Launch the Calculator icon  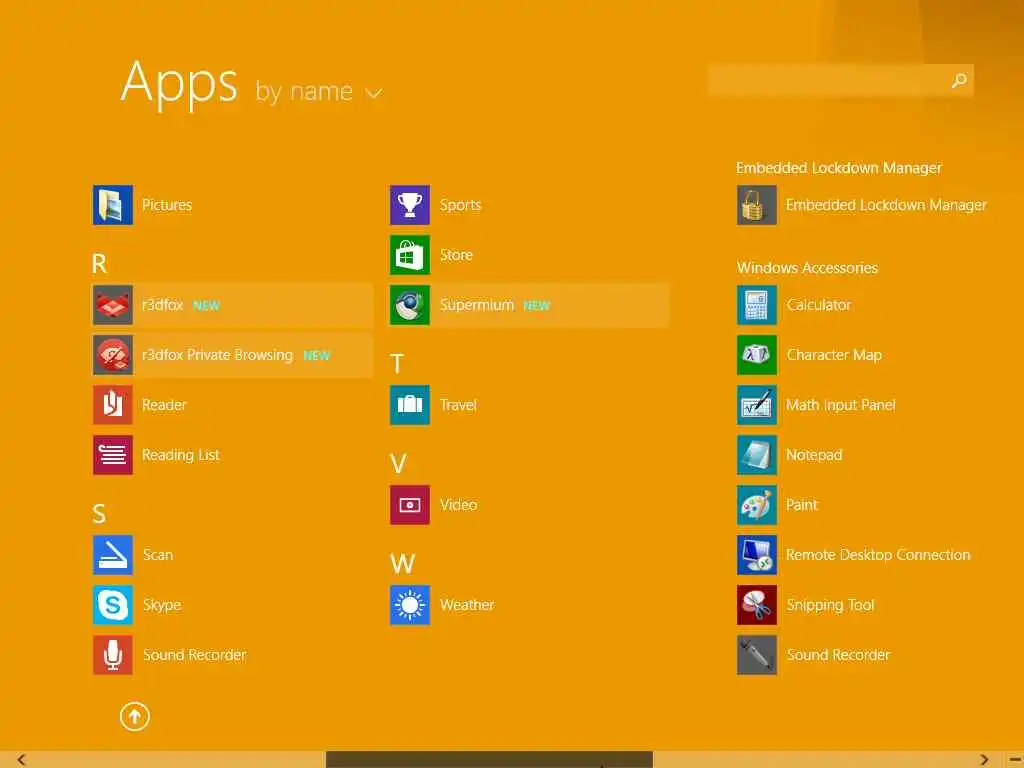(757, 305)
